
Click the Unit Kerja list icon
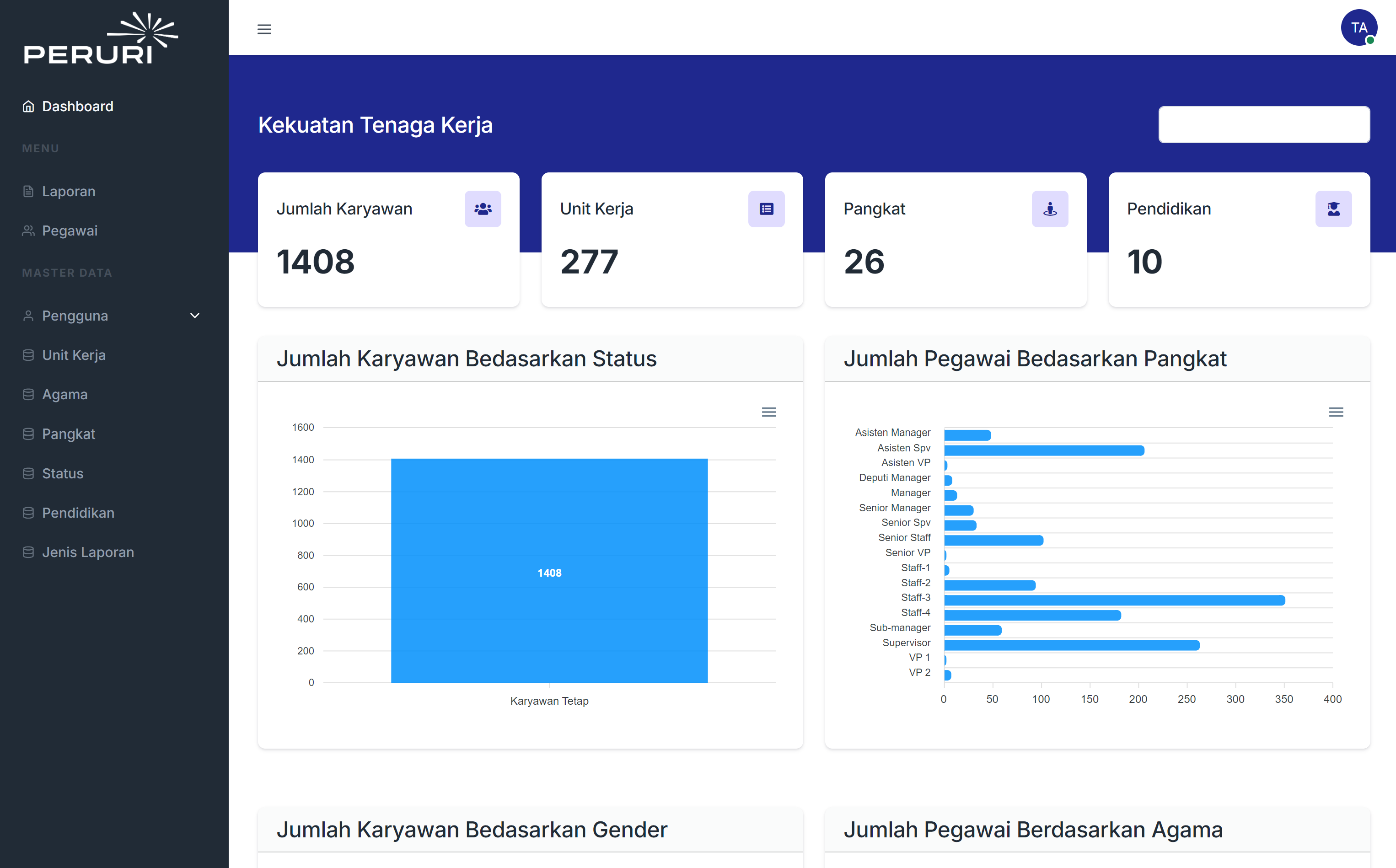point(766,209)
